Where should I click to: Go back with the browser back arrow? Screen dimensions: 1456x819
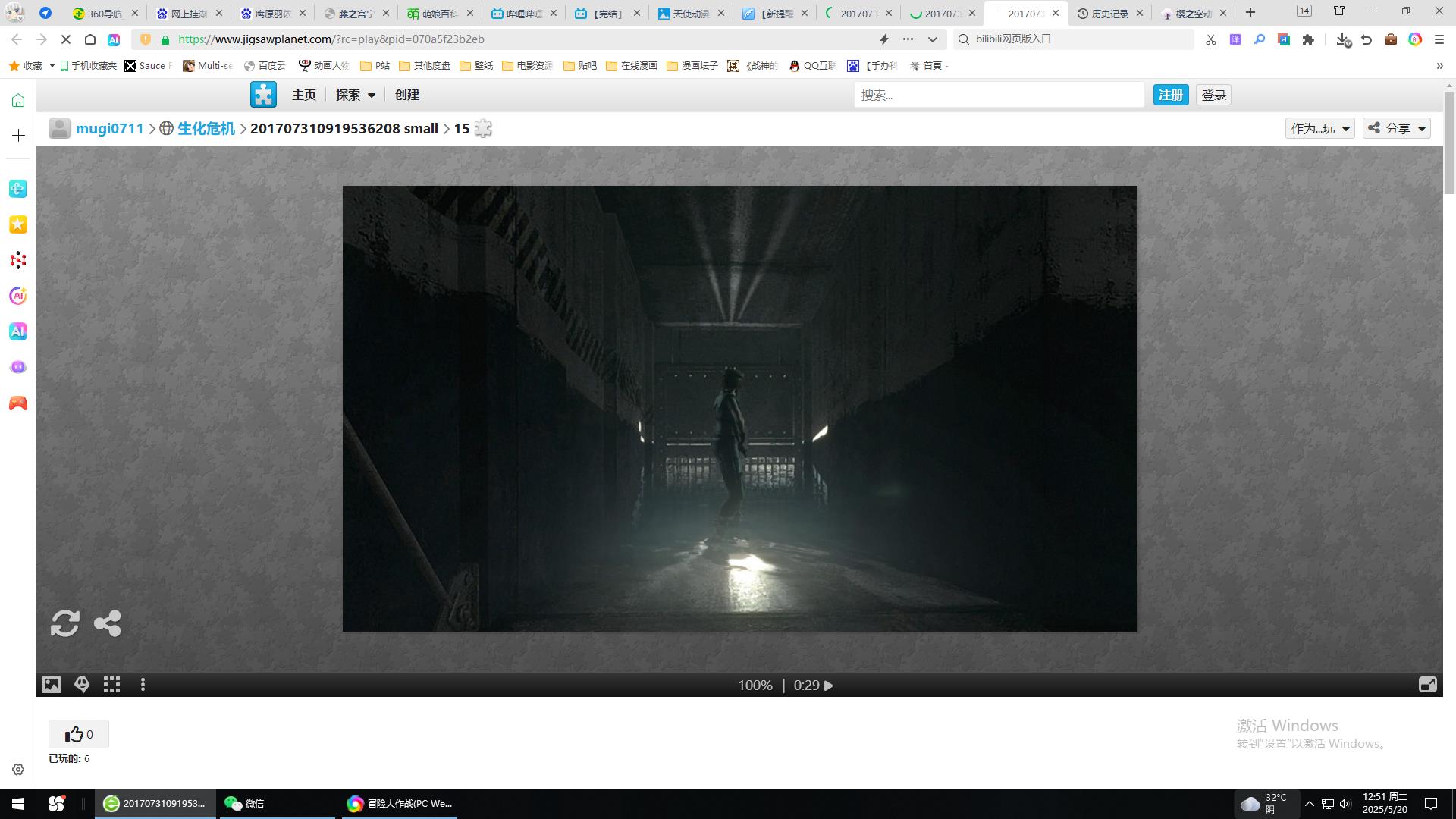tap(17, 39)
